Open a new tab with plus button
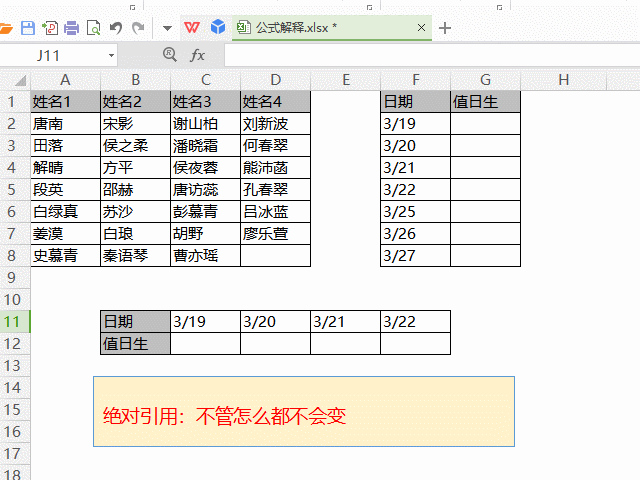The image size is (640, 480). (444, 28)
